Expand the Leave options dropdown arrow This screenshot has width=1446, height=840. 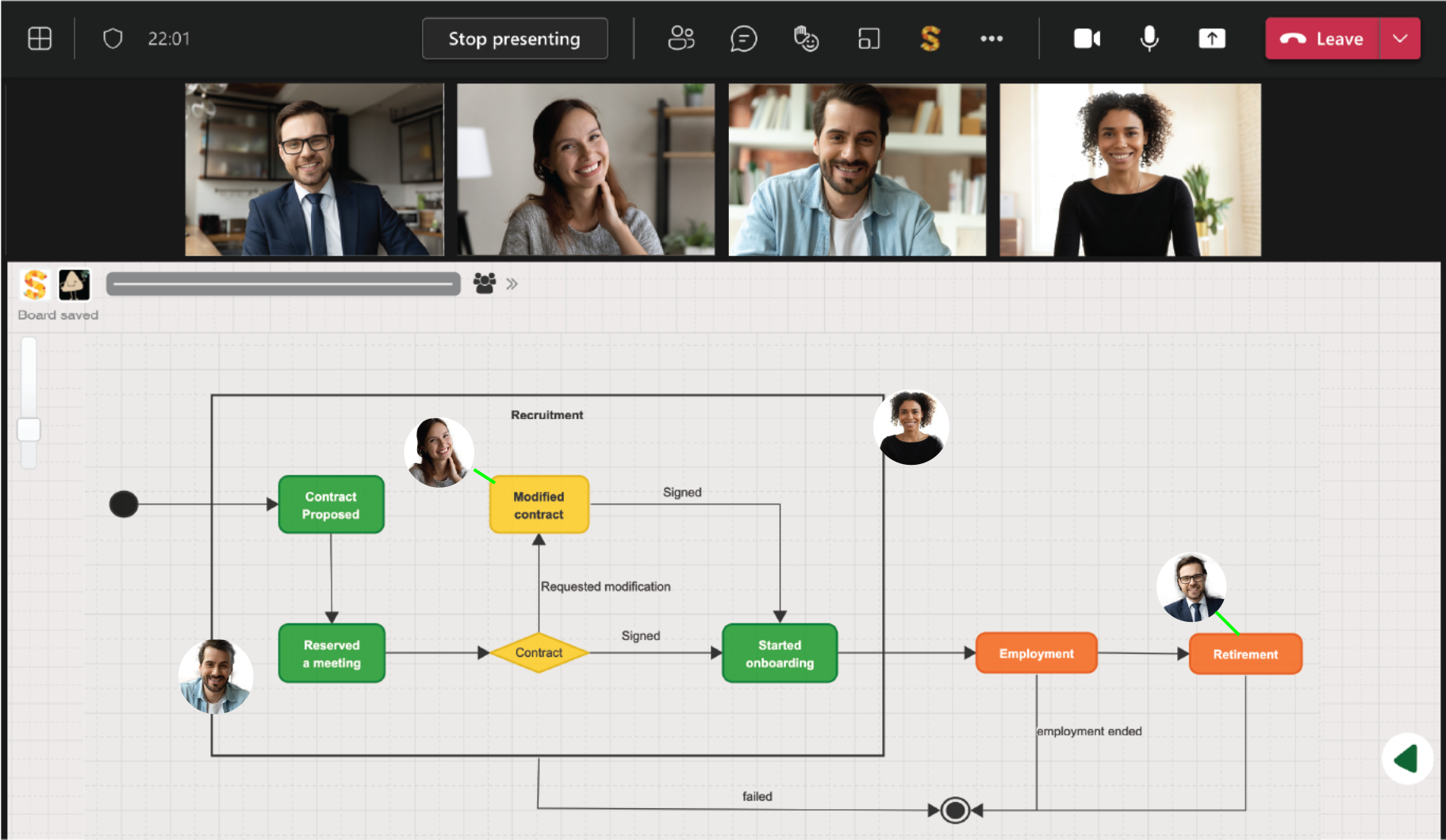[1400, 39]
